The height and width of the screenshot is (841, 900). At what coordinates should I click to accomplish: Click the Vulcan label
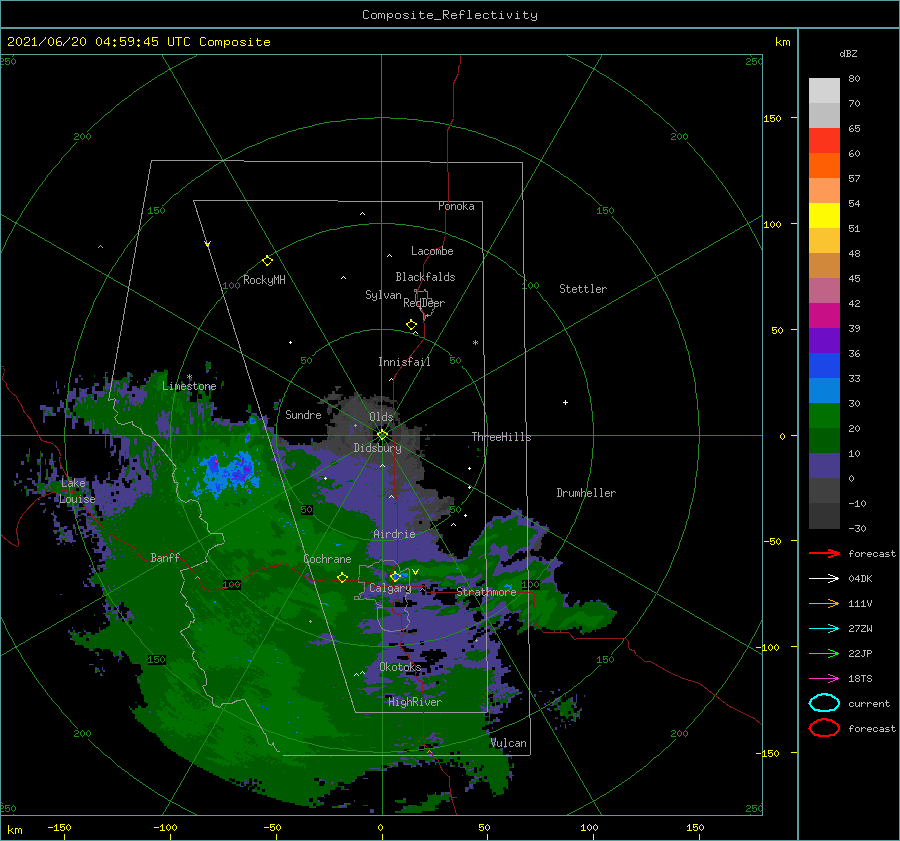pos(509,743)
